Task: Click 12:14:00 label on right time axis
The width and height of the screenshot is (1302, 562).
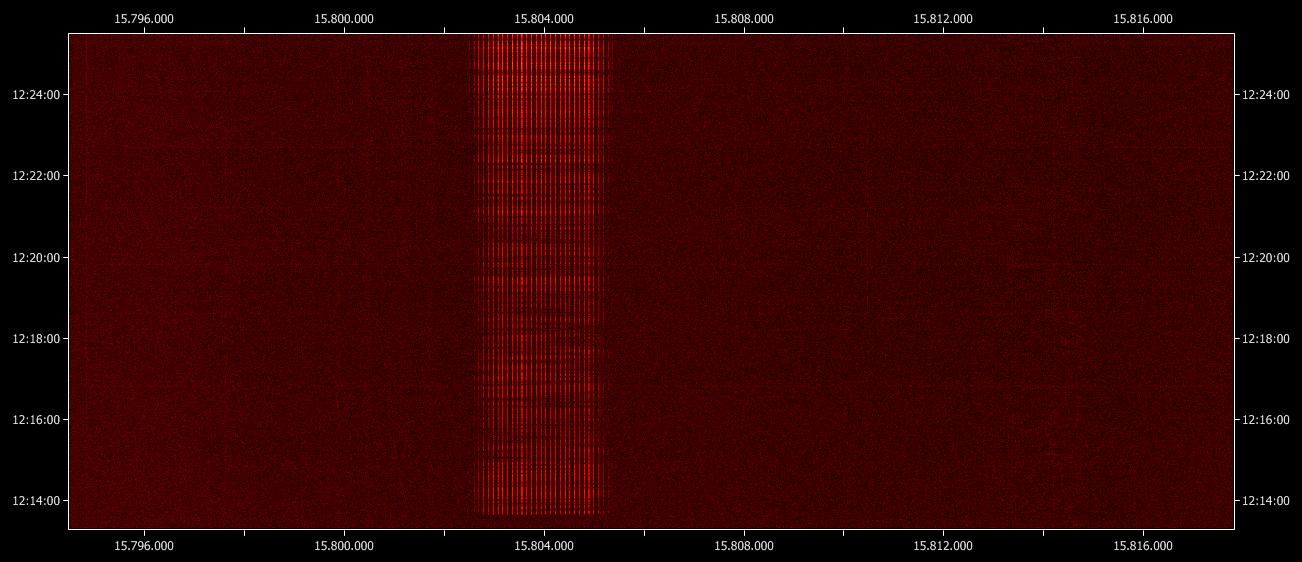Action: coord(1265,500)
